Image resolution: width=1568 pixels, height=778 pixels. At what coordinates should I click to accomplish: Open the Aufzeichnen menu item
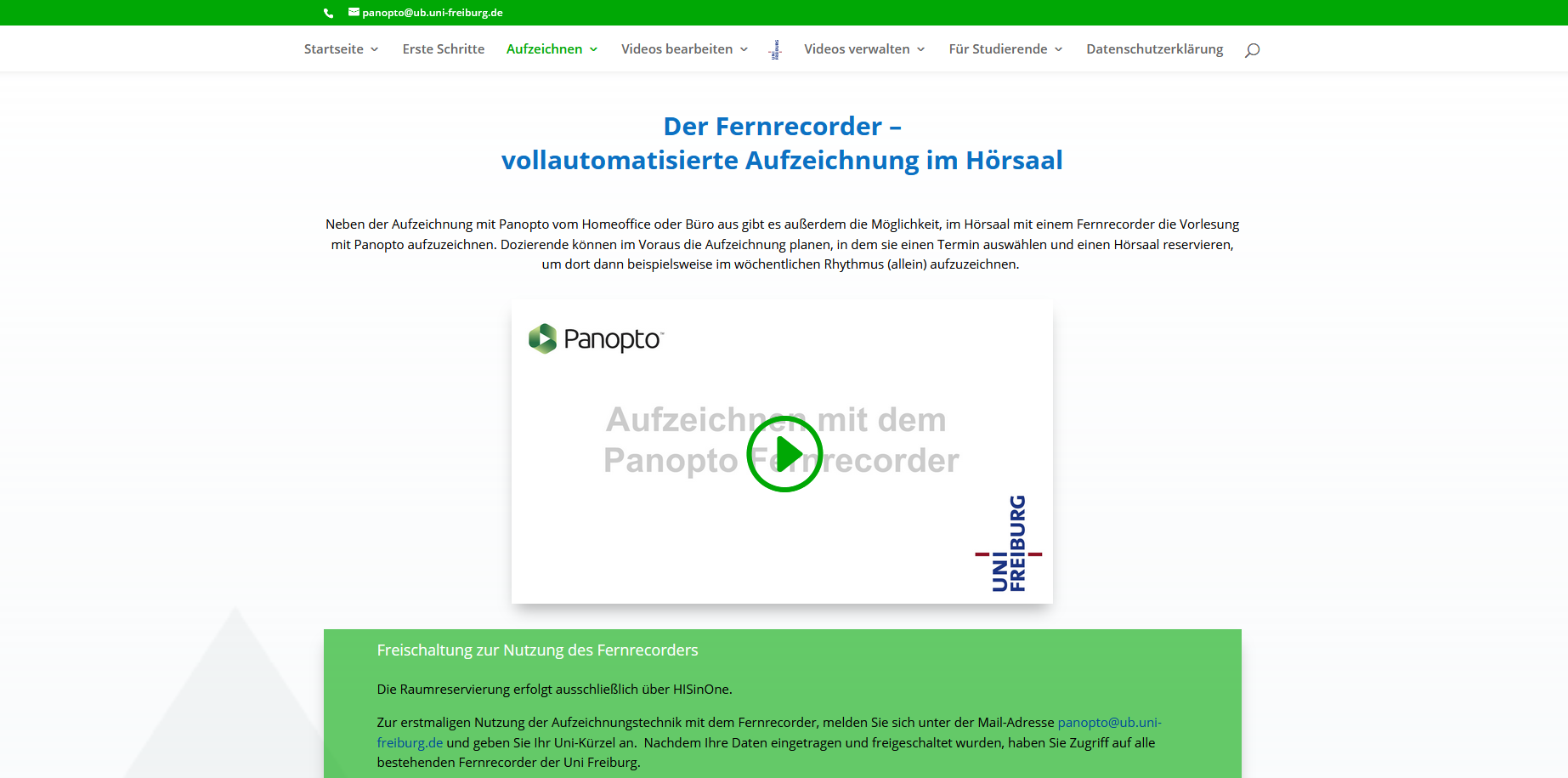[545, 49]
